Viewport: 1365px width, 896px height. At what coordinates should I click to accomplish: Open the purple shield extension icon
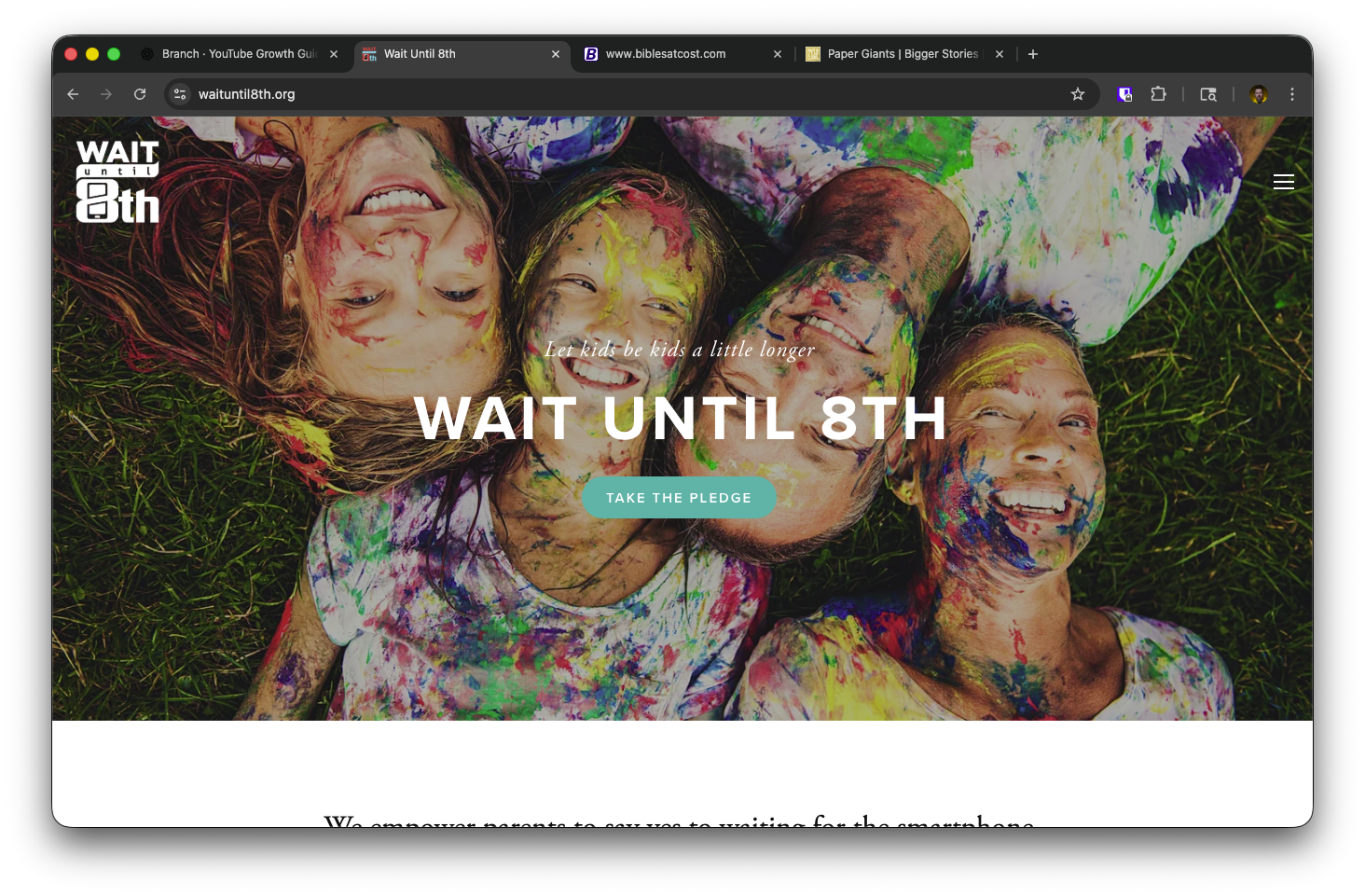pyautogui.click(x=1124, y=94)
